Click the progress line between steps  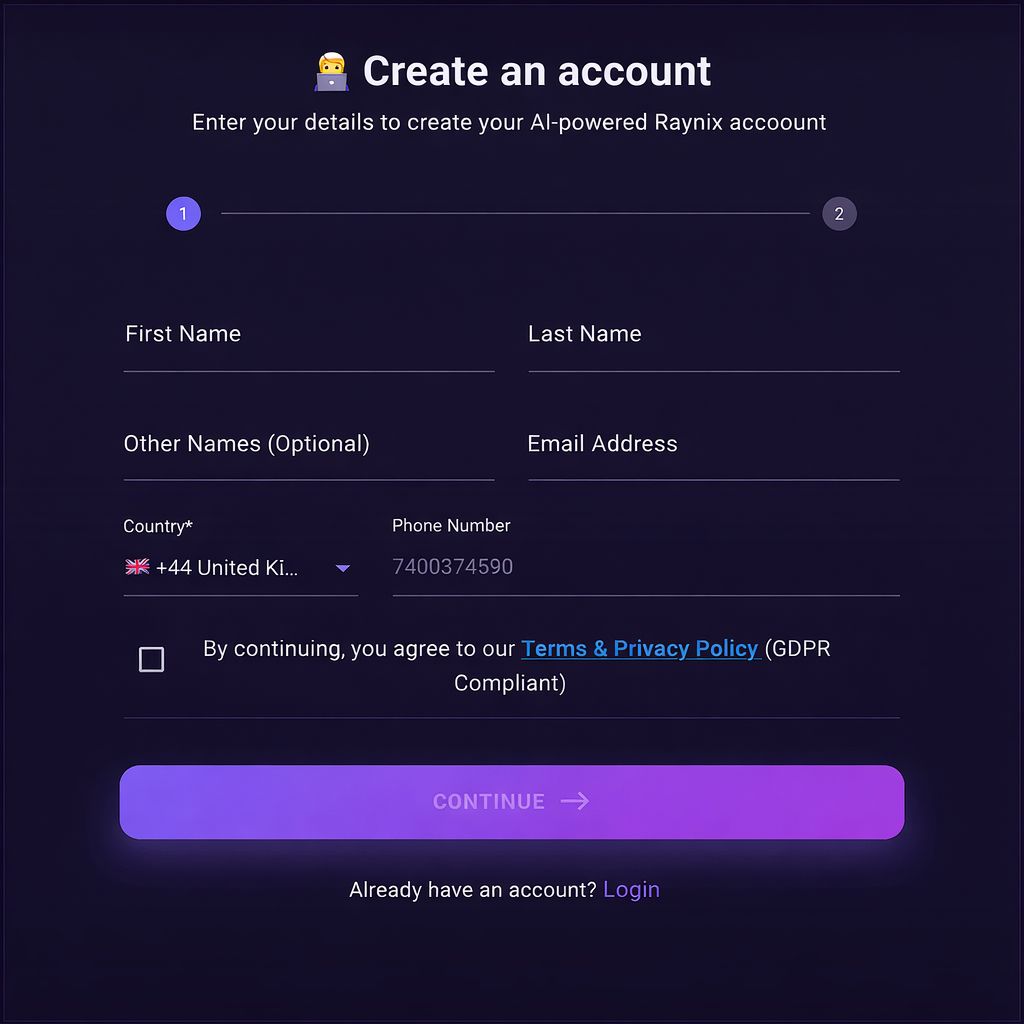coord(515,213)
